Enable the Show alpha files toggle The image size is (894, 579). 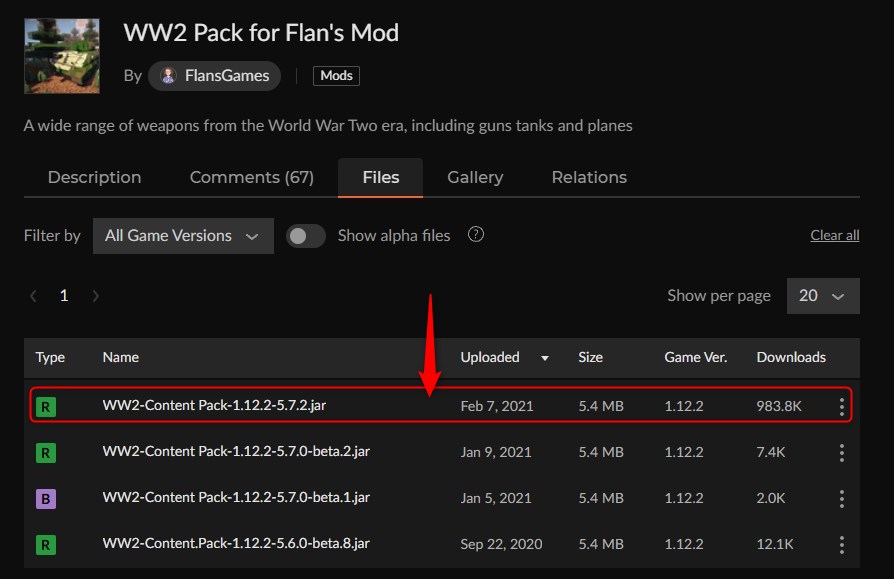pyautogui.click(x=306, y=235)
